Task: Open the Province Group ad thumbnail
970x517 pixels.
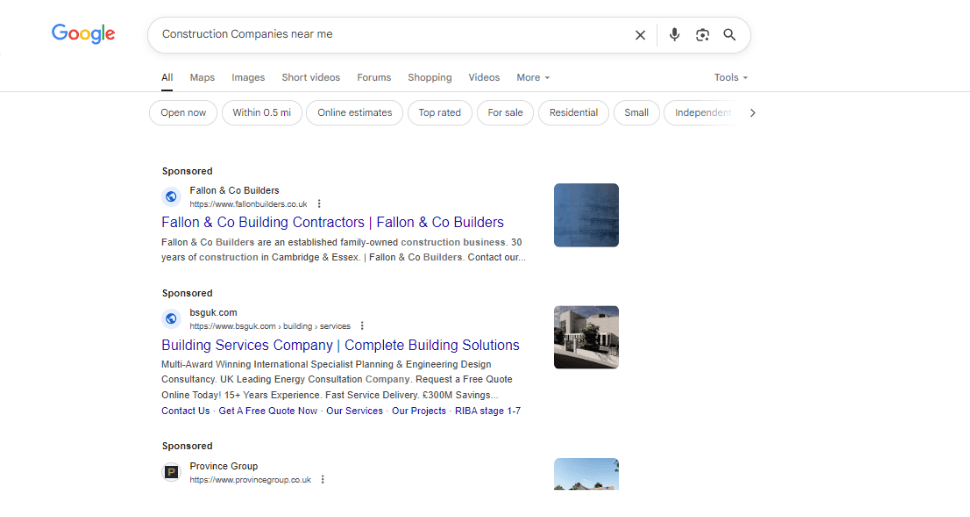Action: point(586,474)
